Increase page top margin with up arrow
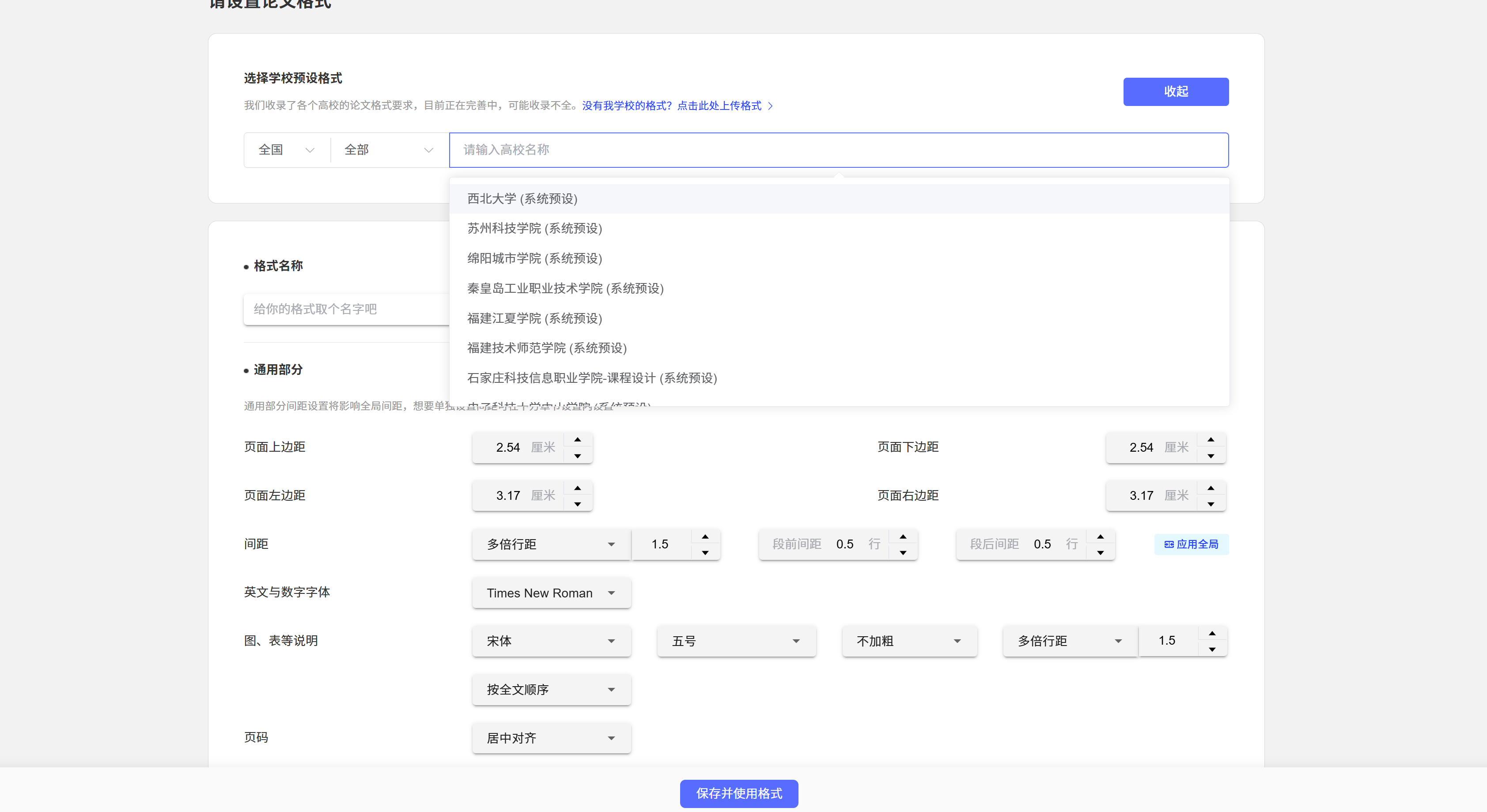 577,440
